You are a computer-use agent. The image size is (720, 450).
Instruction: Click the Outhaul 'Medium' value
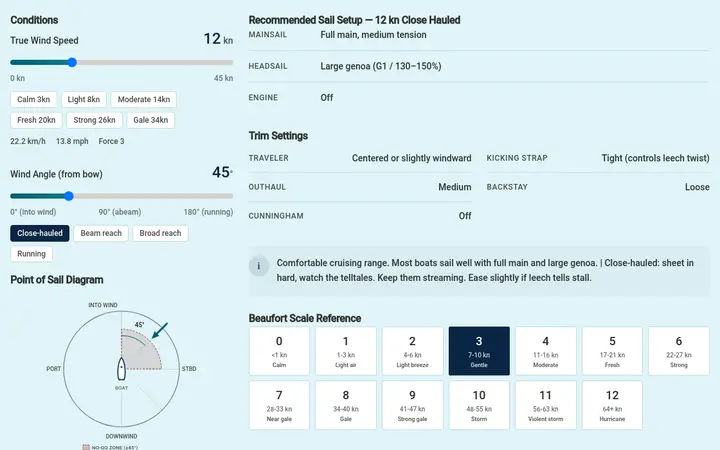click(x=455, y=187)
